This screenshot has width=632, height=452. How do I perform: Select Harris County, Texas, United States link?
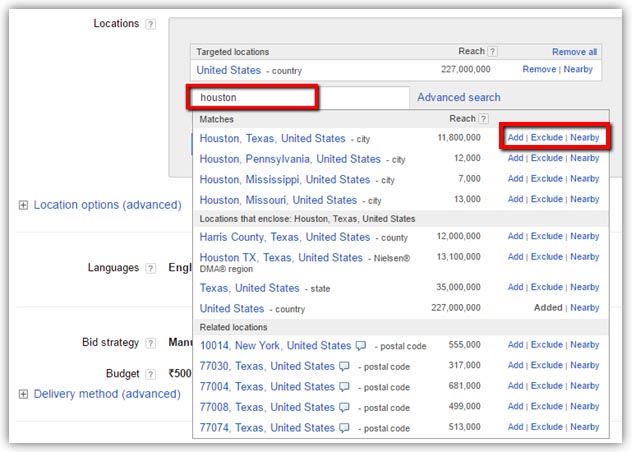285,237
